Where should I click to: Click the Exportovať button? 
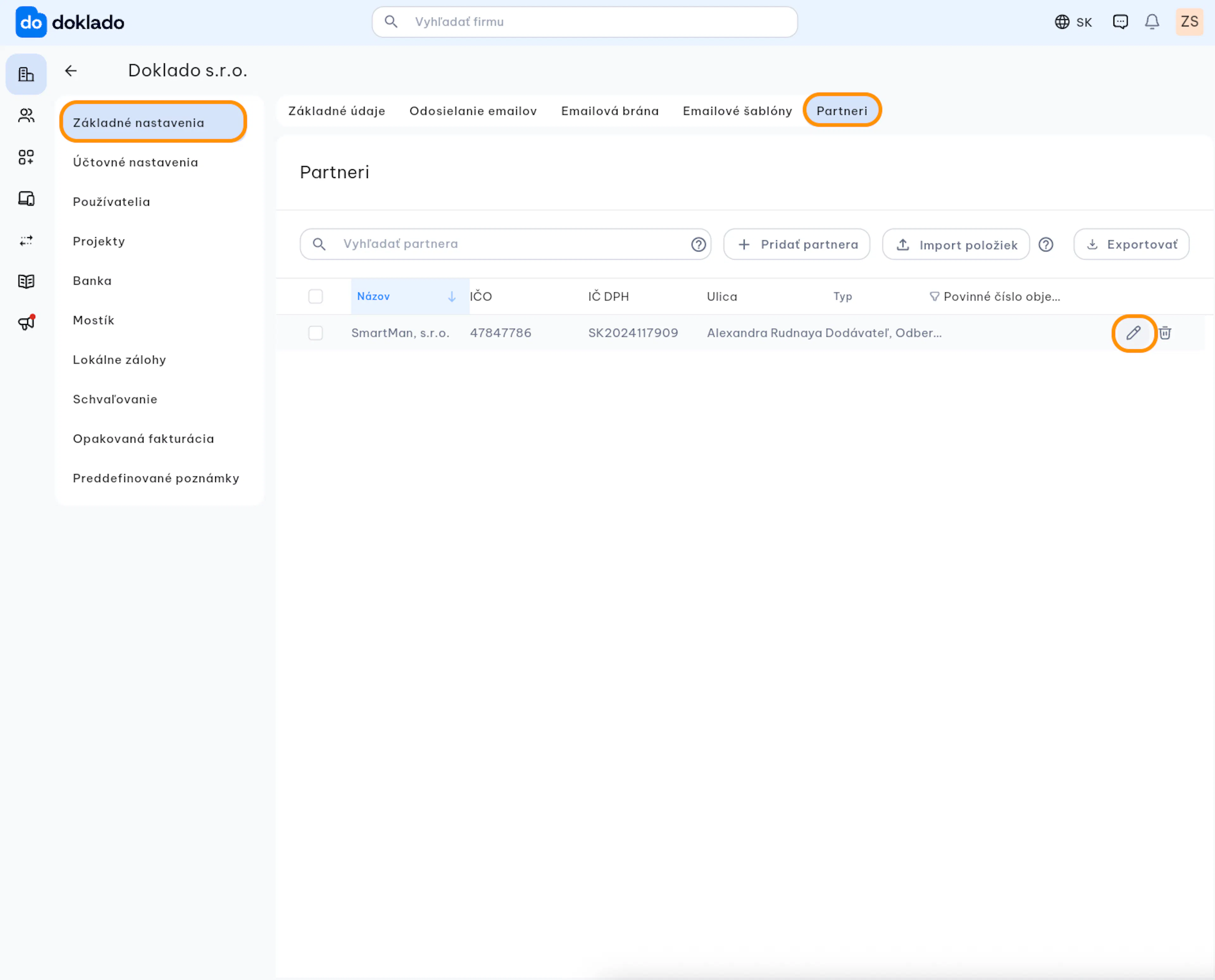pos(1131,245)
